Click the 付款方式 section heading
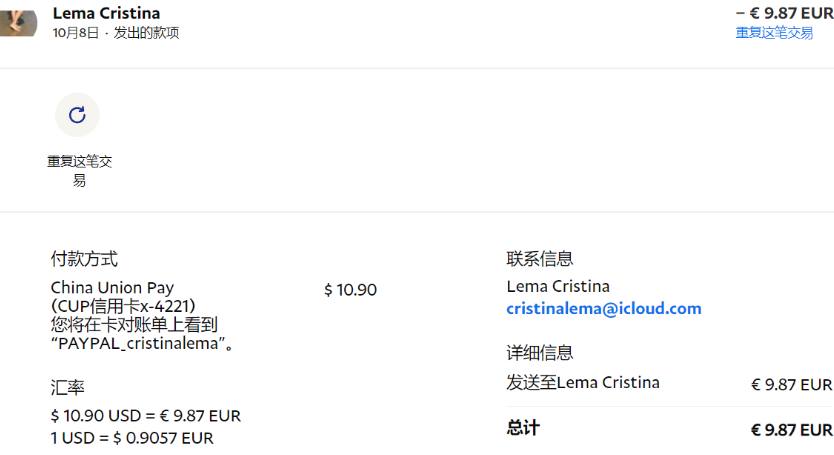Screen dimensions: 834x455 pyautogui.click(x=84, y=260)
